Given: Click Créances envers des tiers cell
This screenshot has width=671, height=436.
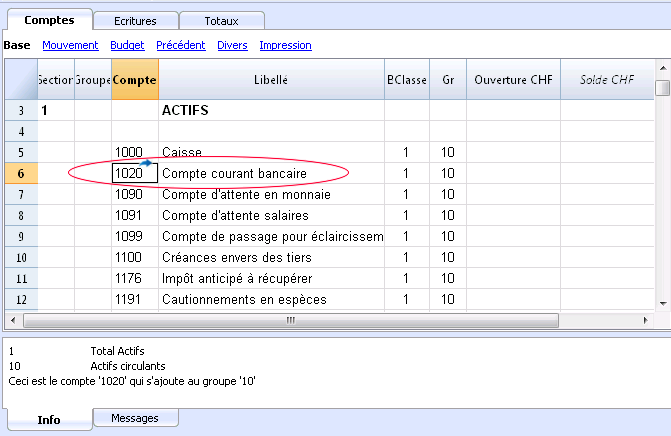Looking at the screenshot, I should tap(271, 257).
